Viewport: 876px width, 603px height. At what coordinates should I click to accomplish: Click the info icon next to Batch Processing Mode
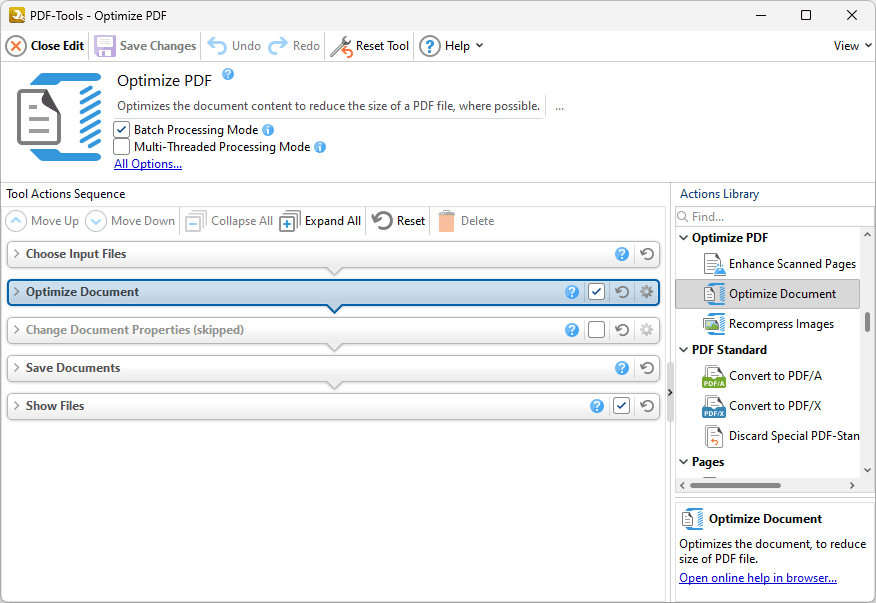[268, 130]
